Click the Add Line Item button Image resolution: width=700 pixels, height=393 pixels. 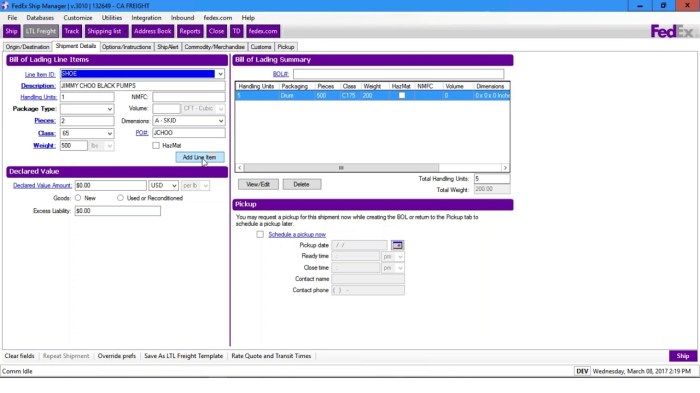200,157
